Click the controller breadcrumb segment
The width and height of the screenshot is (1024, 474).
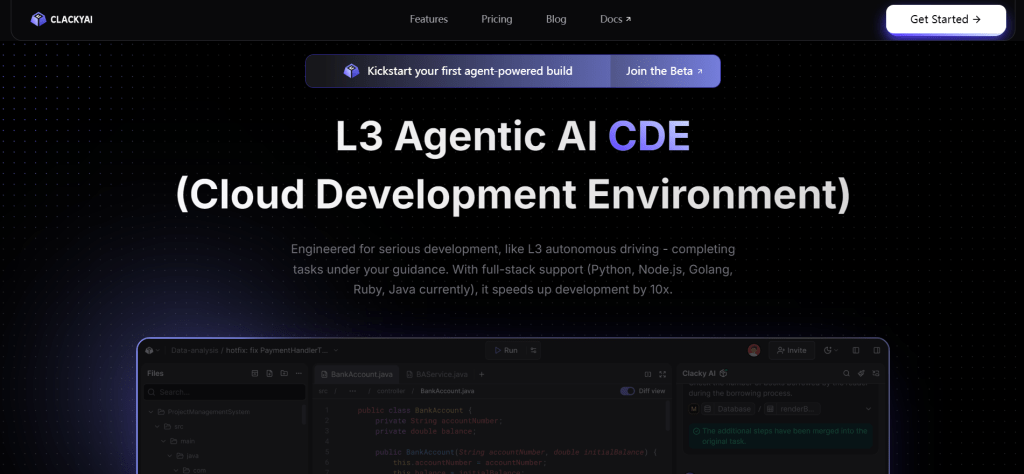pyautogui.click(x=391, y=391)
